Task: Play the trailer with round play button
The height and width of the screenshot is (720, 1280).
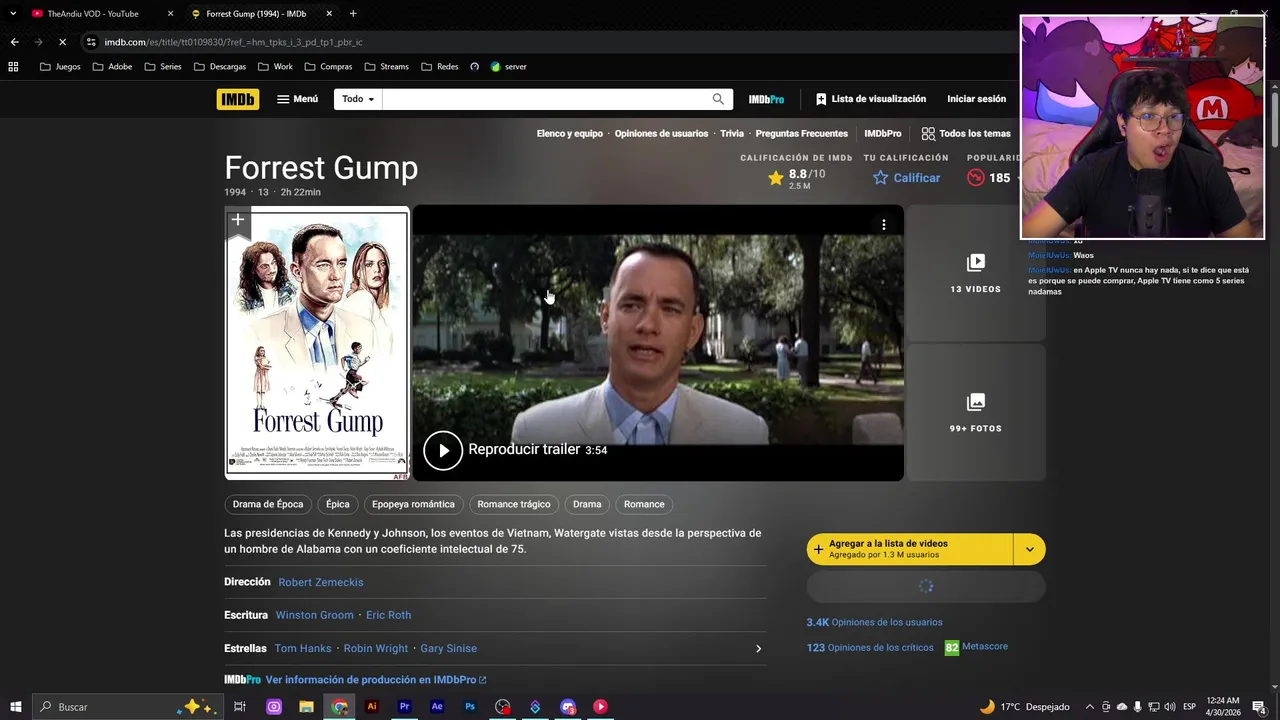Action: [443, 450]
